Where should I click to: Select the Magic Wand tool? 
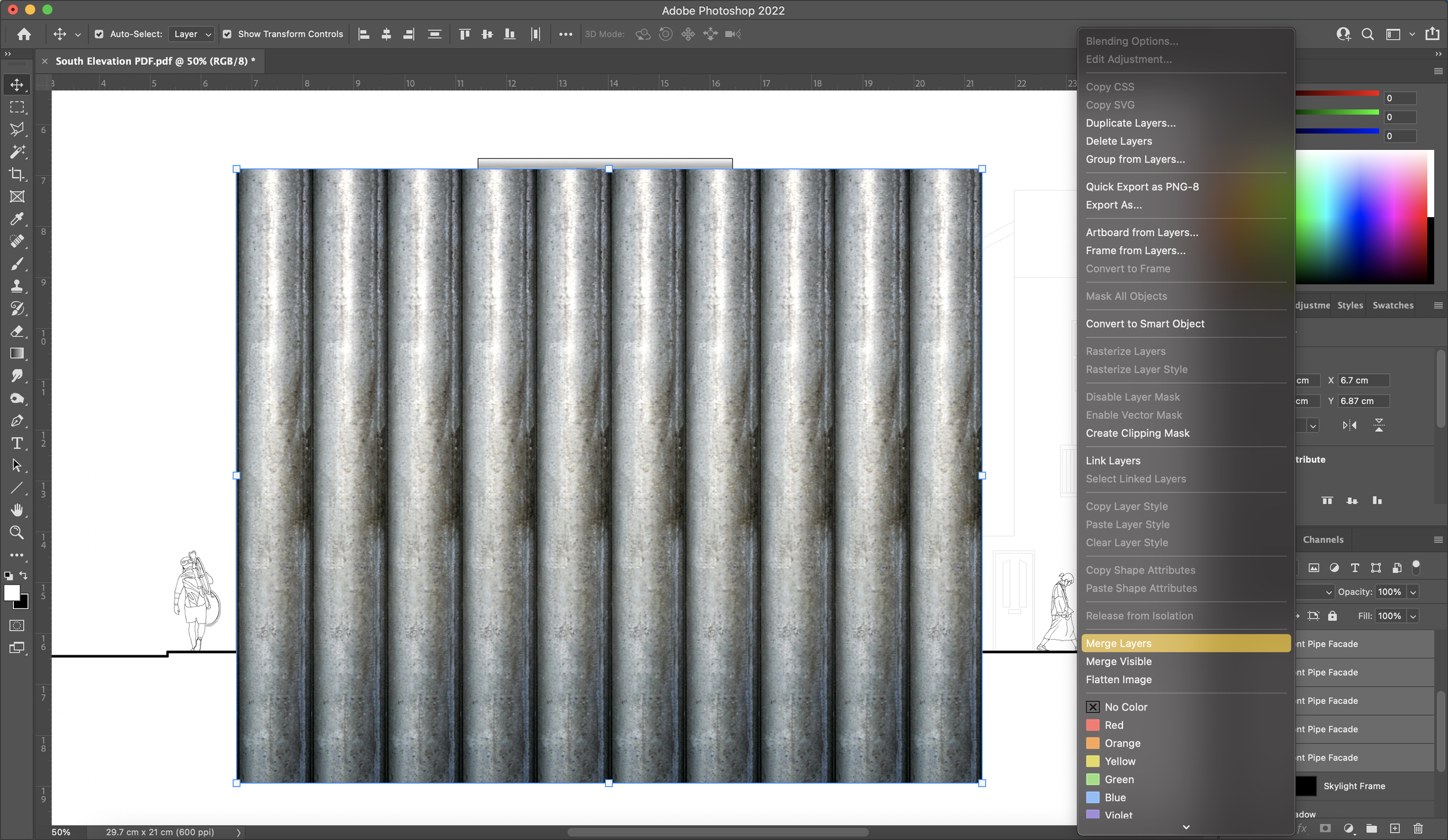coord(17,152)
